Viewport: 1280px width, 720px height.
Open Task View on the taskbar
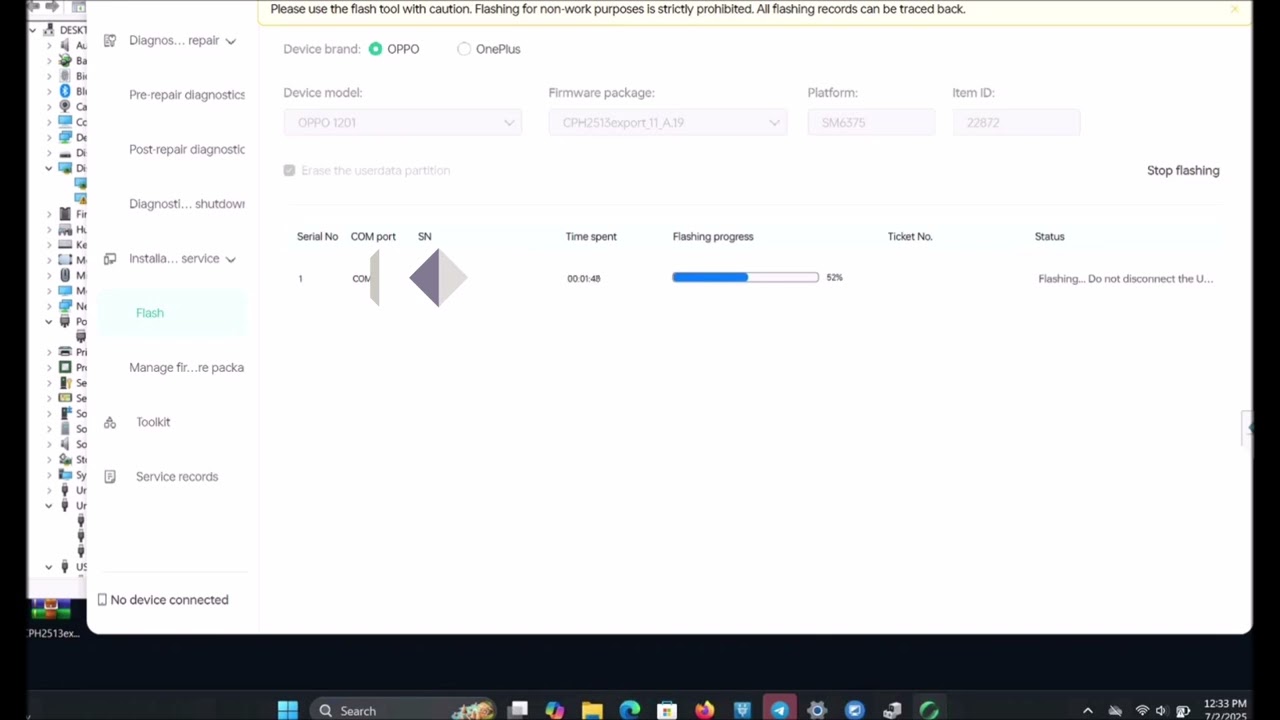point(517,710)
